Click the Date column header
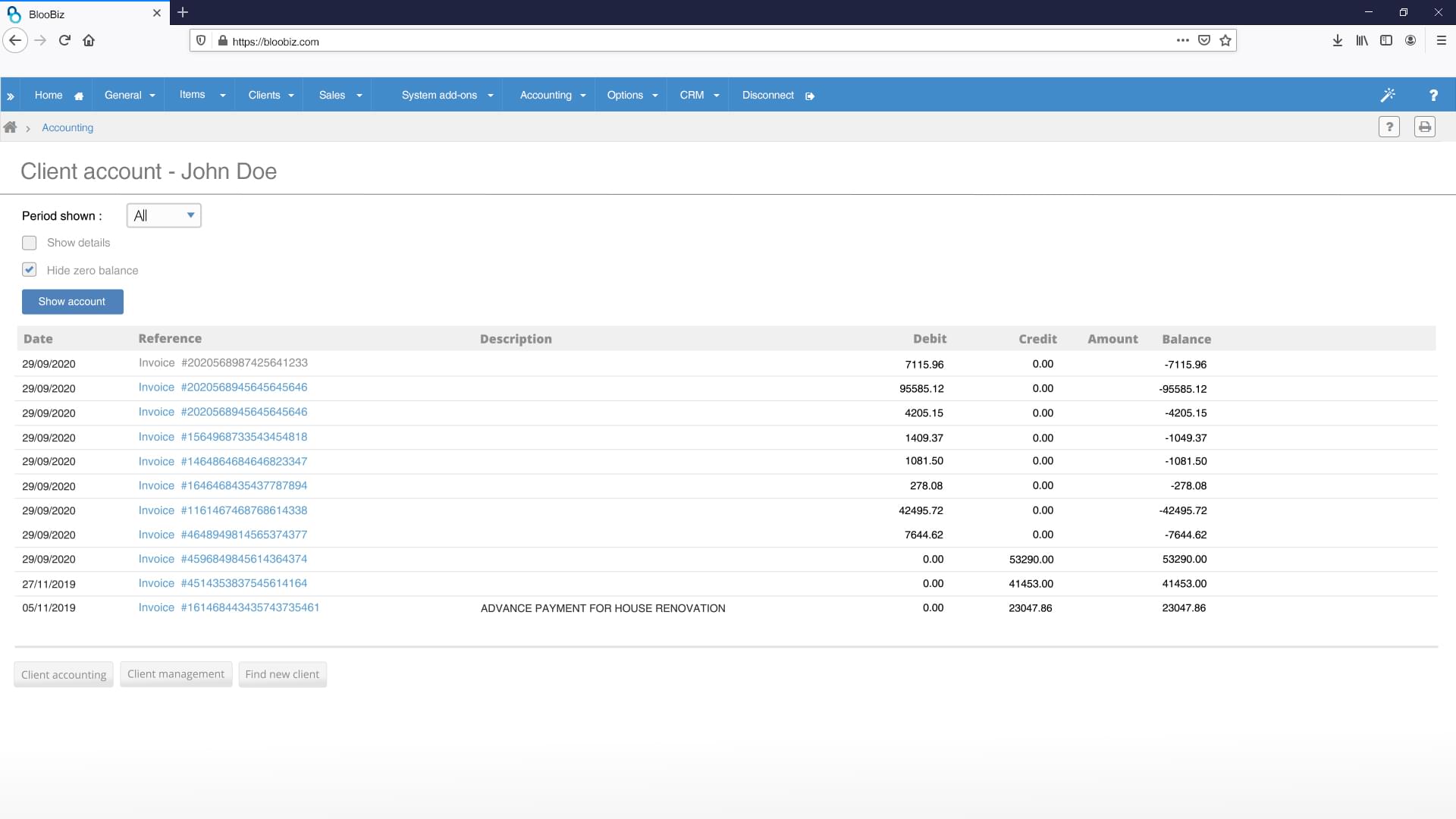 [38, 339]
